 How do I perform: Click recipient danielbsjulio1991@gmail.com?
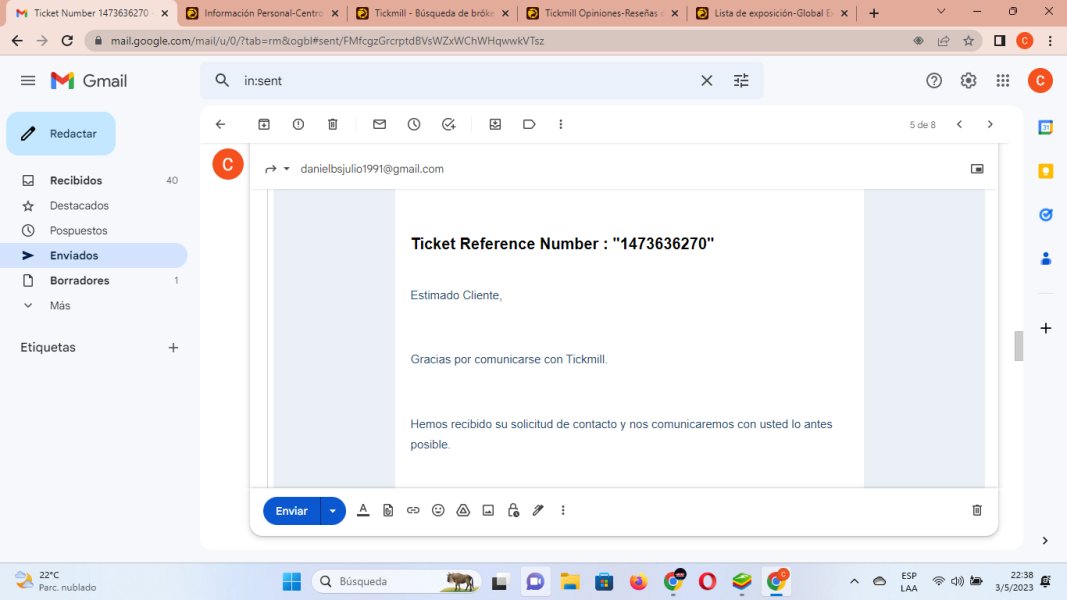372,169
